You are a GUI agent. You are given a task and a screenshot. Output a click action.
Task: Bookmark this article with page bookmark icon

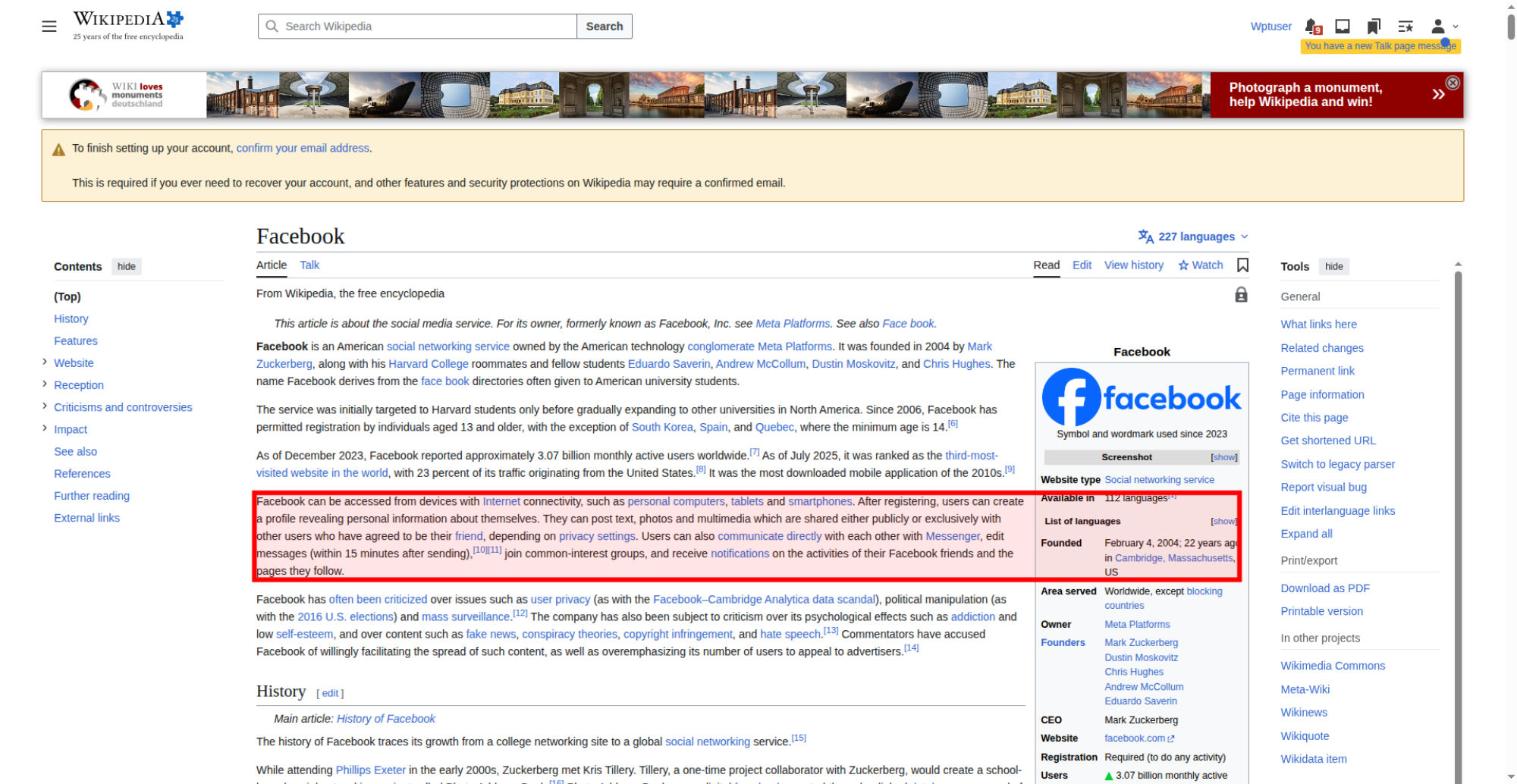coord(1242,265)
